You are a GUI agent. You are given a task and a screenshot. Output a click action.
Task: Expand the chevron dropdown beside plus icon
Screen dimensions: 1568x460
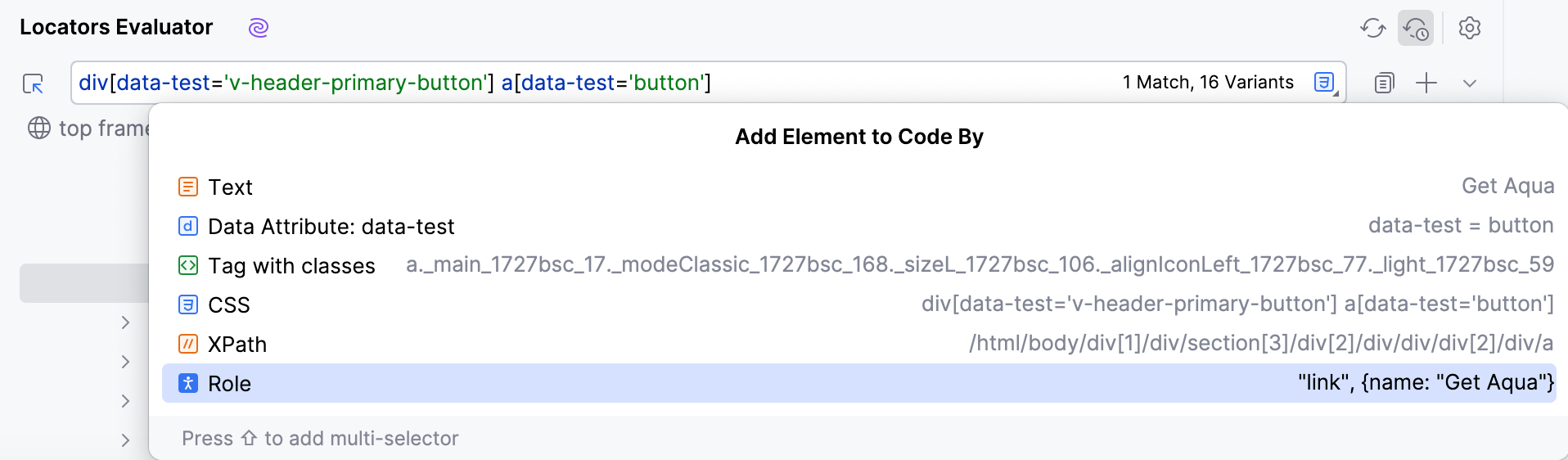click(1470, 83)
